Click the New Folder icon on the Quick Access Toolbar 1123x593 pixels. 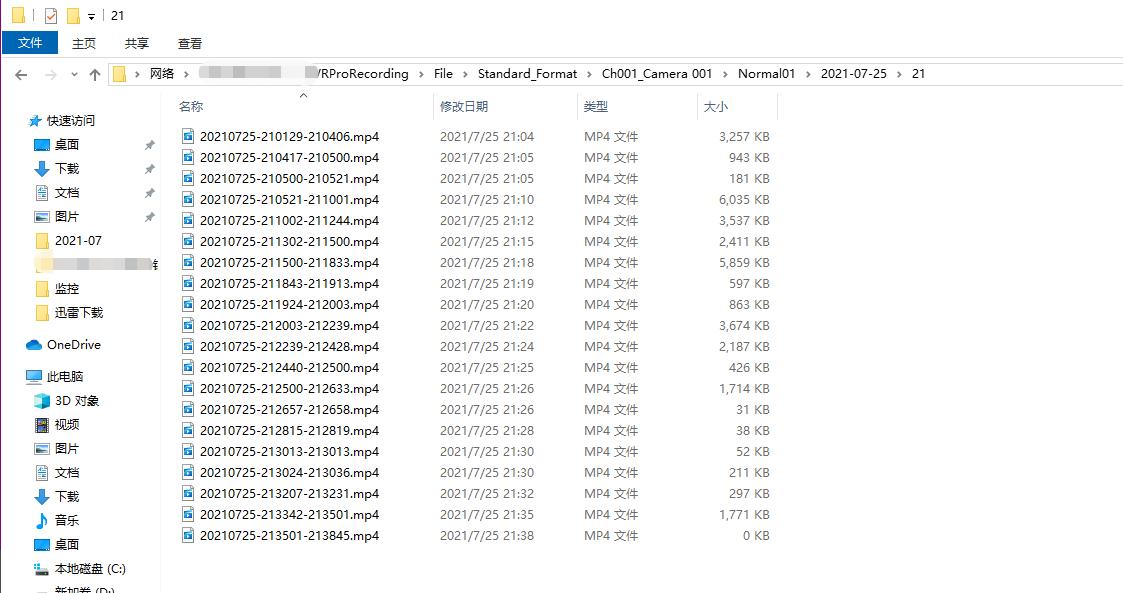[71, 15]
